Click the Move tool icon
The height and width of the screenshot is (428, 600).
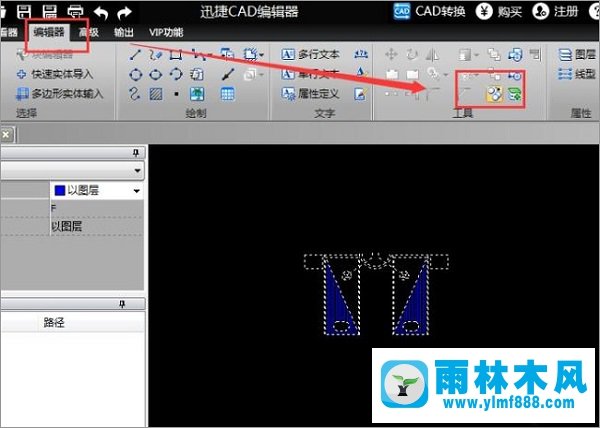(391, 55)
